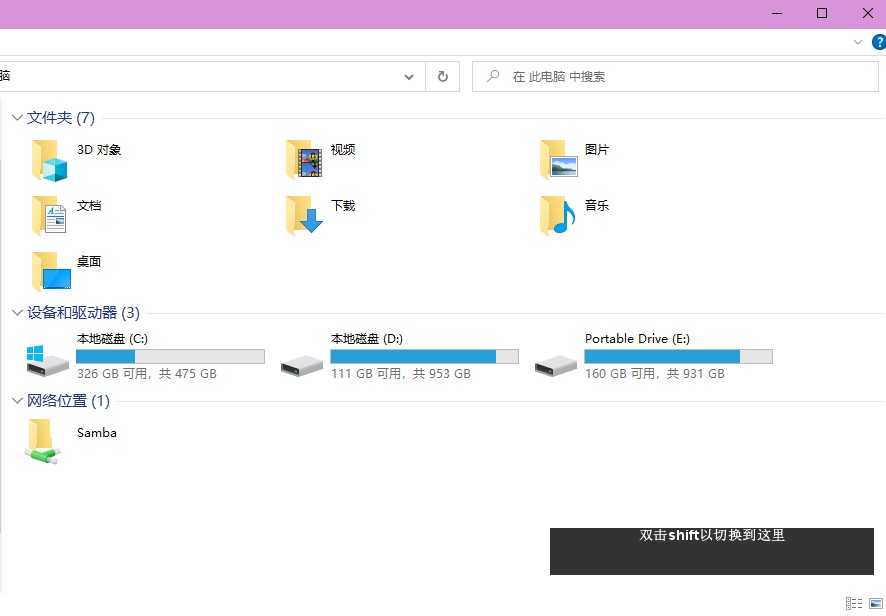The image size is (886, 616).
Task: Click the E: drive usage bar
Action: coord(678,356)
